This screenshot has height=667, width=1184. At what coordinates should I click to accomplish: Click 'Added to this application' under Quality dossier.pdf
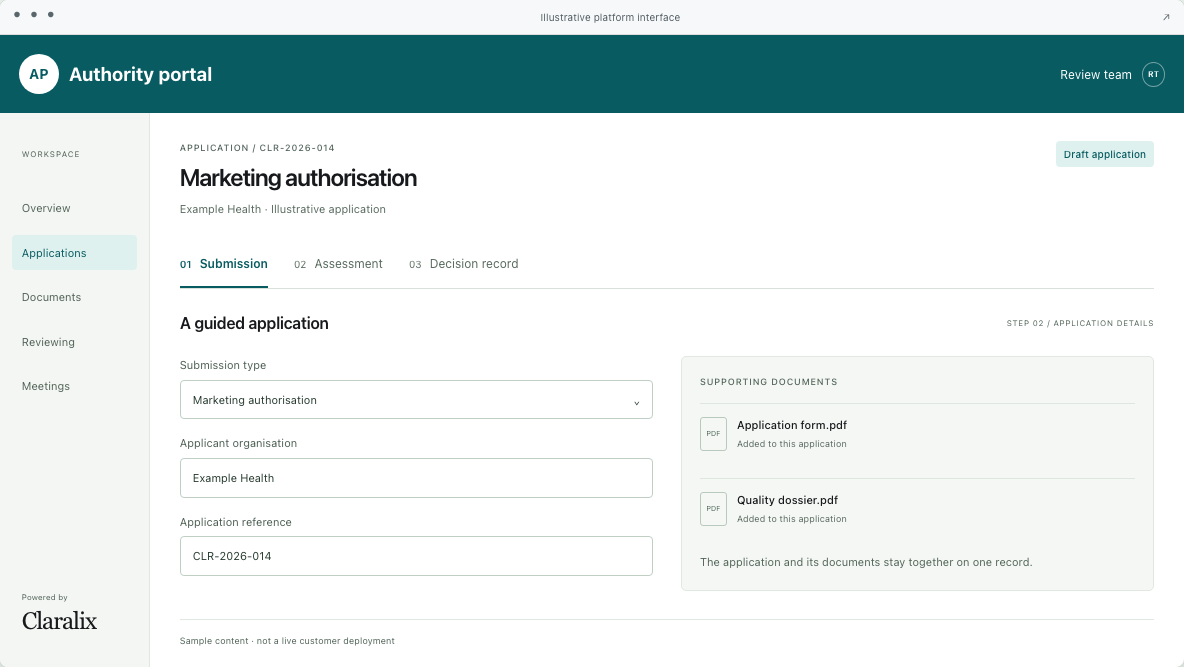pos(791,519)
